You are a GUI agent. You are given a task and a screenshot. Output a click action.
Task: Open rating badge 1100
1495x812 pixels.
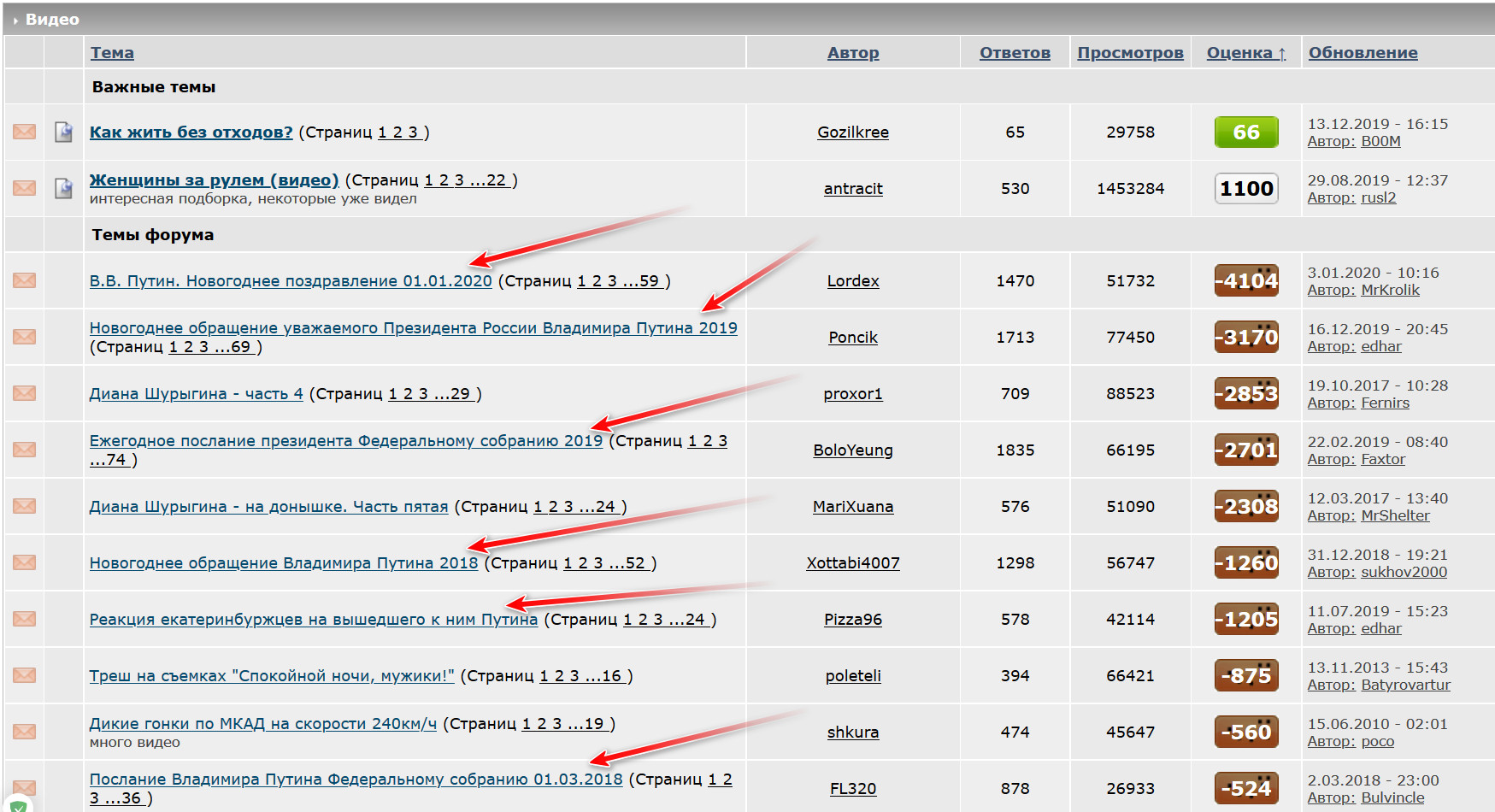(1246, 189)
